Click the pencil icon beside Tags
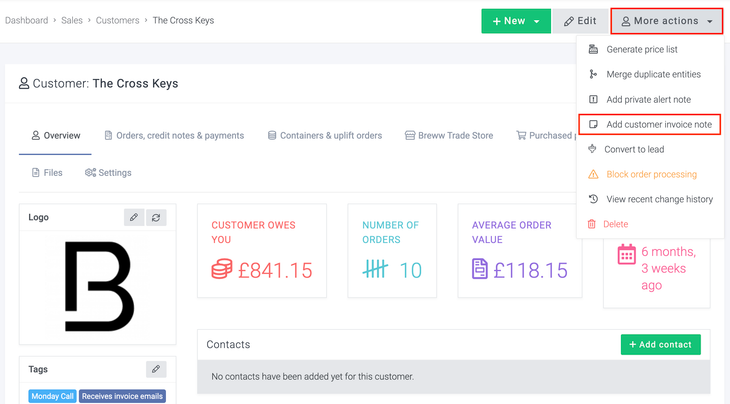 (156, 369)
